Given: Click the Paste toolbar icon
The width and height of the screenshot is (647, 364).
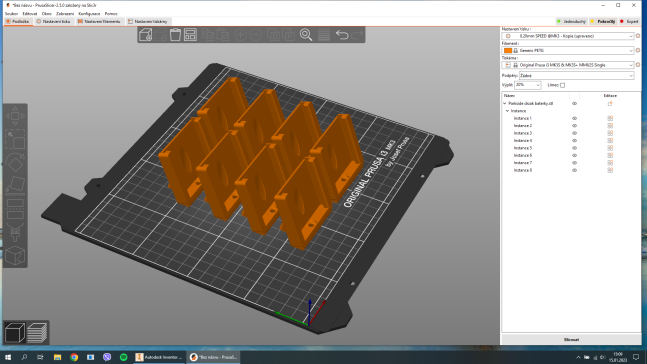Looking at the screenshot, I should pyautogui.click(x=223, y=35).
